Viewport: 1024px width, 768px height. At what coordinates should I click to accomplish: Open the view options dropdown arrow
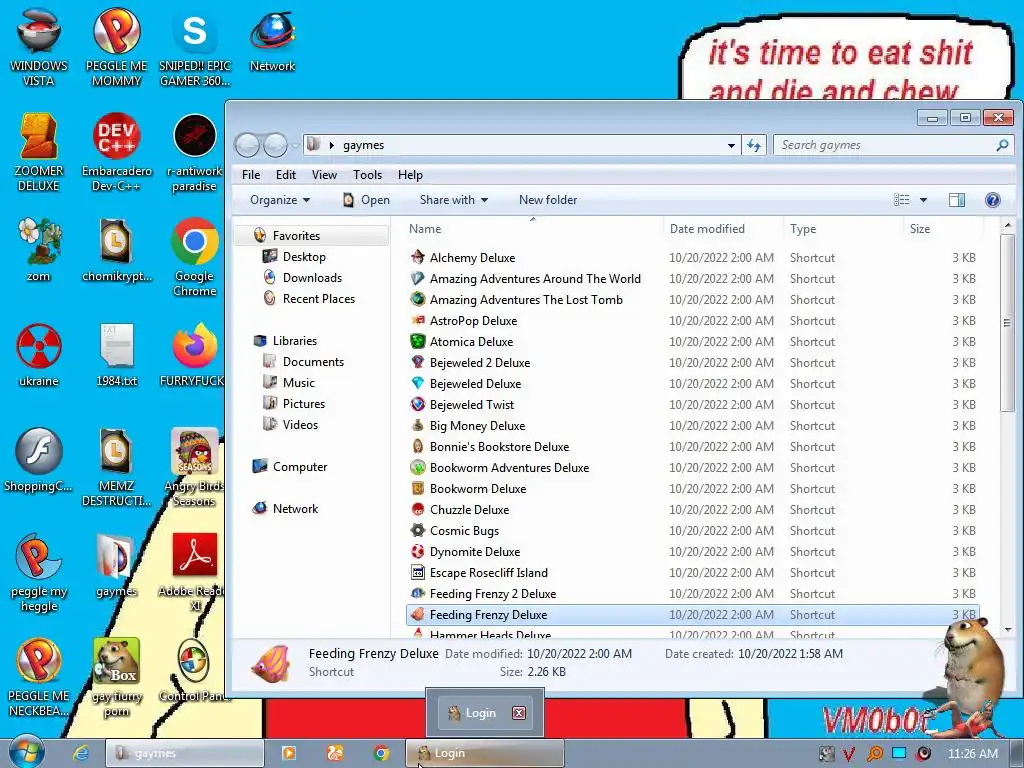coord(923,200)
